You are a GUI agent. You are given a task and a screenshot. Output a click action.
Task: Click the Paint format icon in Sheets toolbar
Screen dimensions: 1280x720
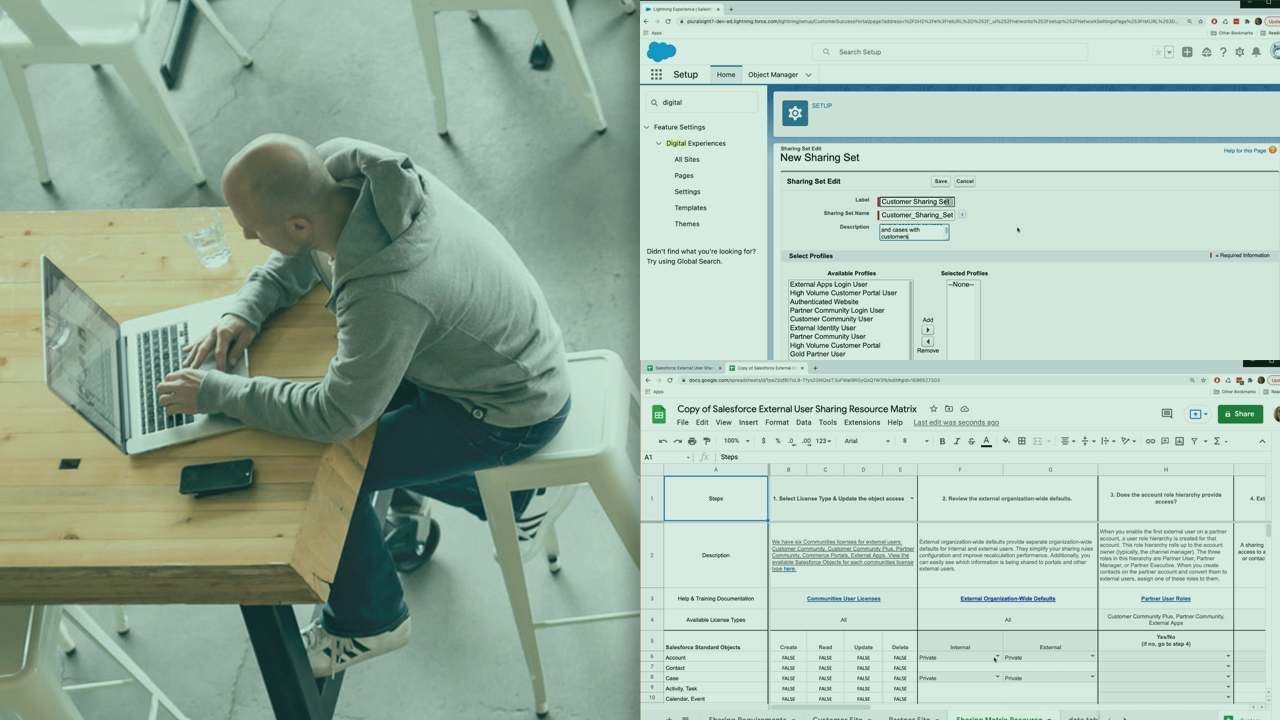point(707,441)
